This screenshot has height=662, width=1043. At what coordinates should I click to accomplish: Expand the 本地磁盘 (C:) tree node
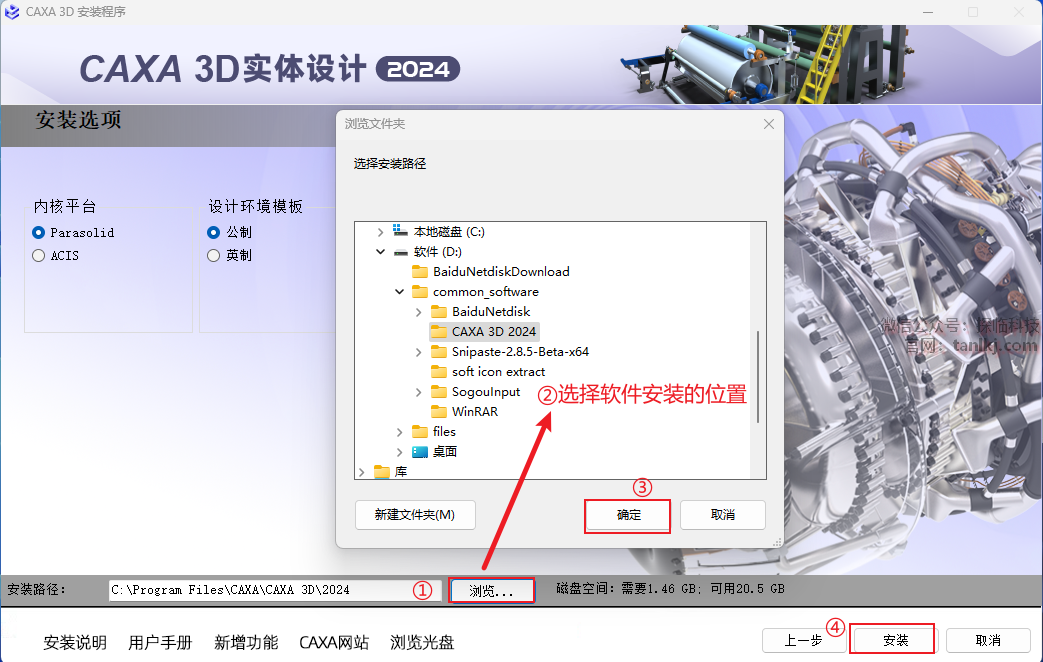380,232
